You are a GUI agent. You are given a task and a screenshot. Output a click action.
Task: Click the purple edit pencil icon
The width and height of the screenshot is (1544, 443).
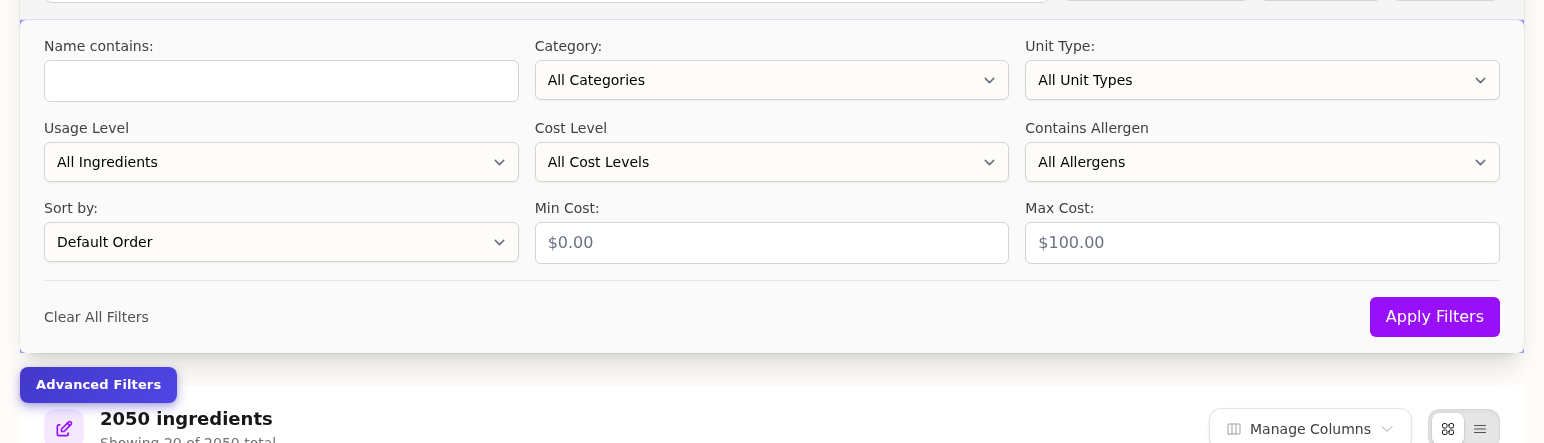(64, 428)
